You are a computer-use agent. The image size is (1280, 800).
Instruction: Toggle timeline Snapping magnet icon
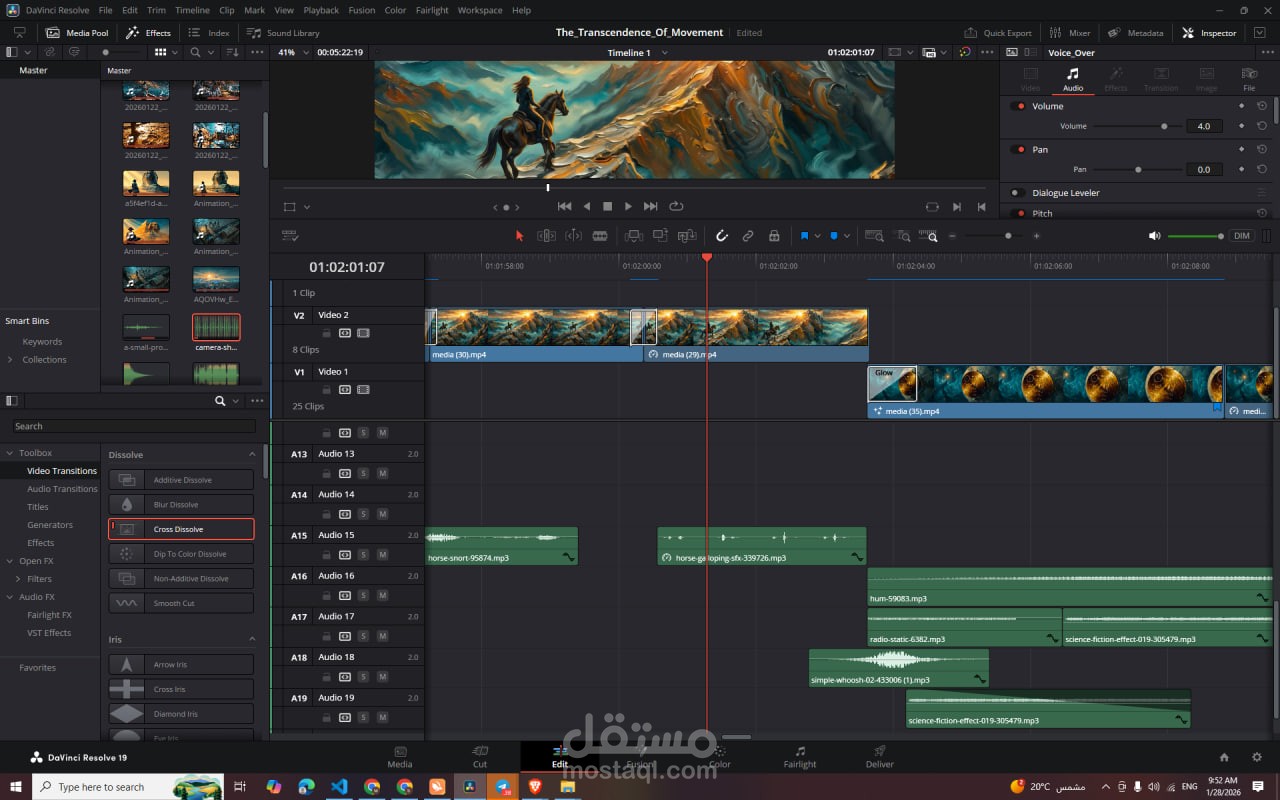tap(721, 236)
